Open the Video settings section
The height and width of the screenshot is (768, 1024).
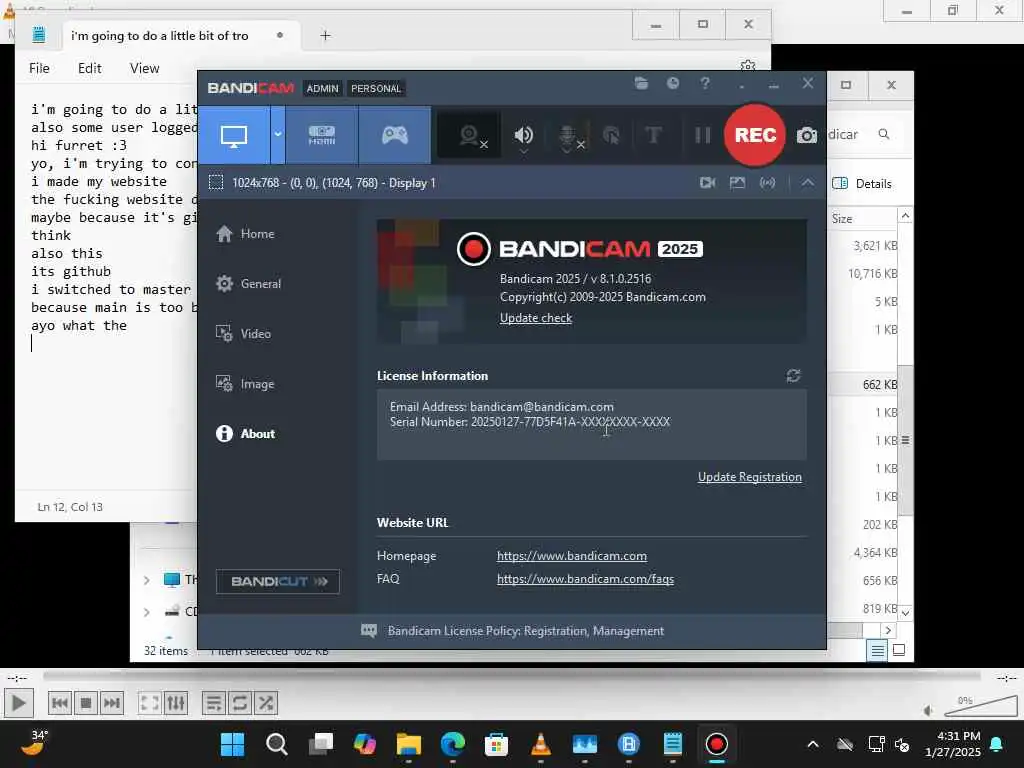[244, 334]
